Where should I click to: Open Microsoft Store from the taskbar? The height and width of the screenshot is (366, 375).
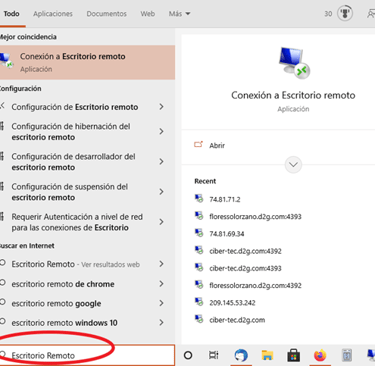coord(293,356)
